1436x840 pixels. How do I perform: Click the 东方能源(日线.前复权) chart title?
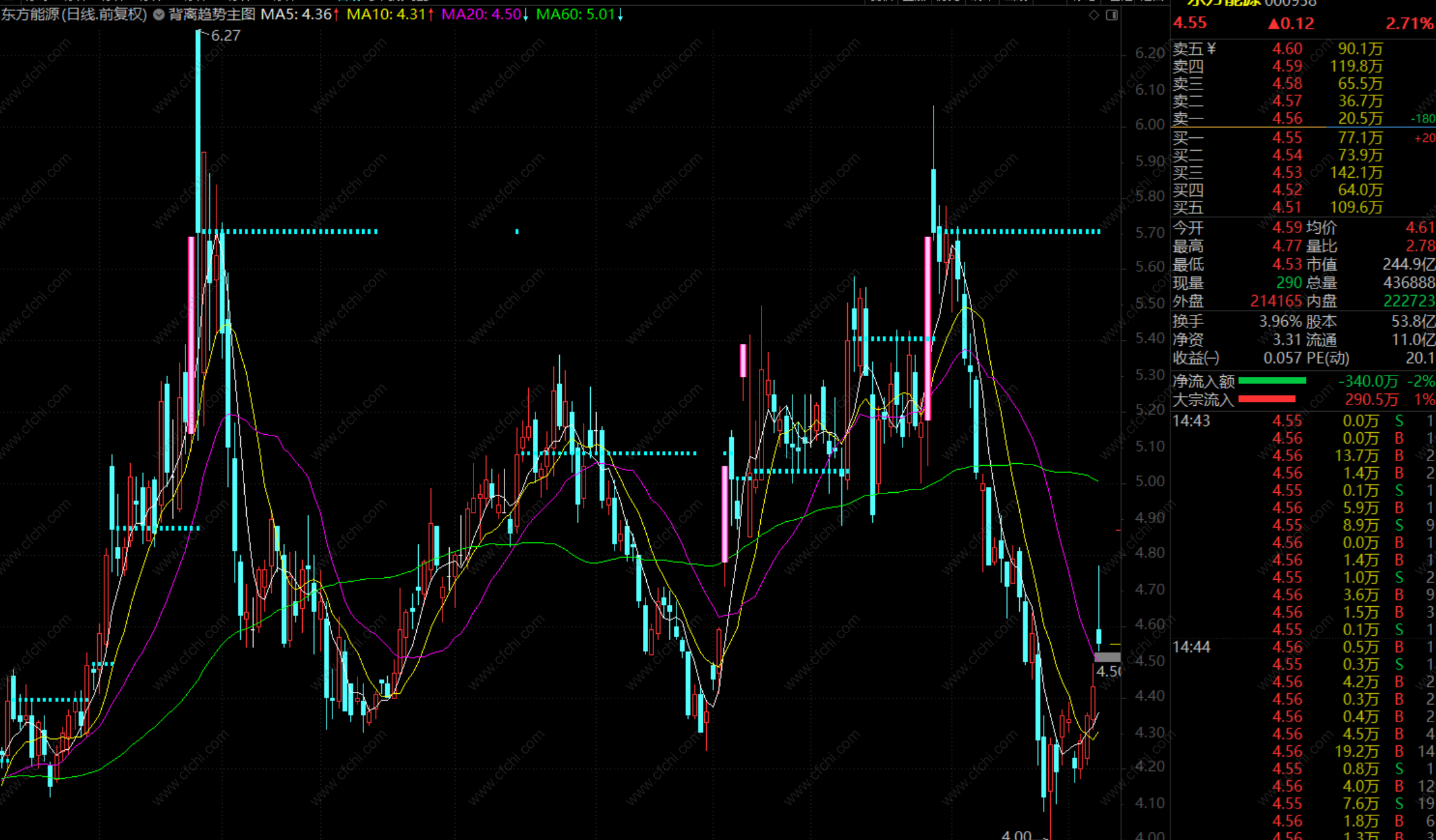tap(74, 14)
